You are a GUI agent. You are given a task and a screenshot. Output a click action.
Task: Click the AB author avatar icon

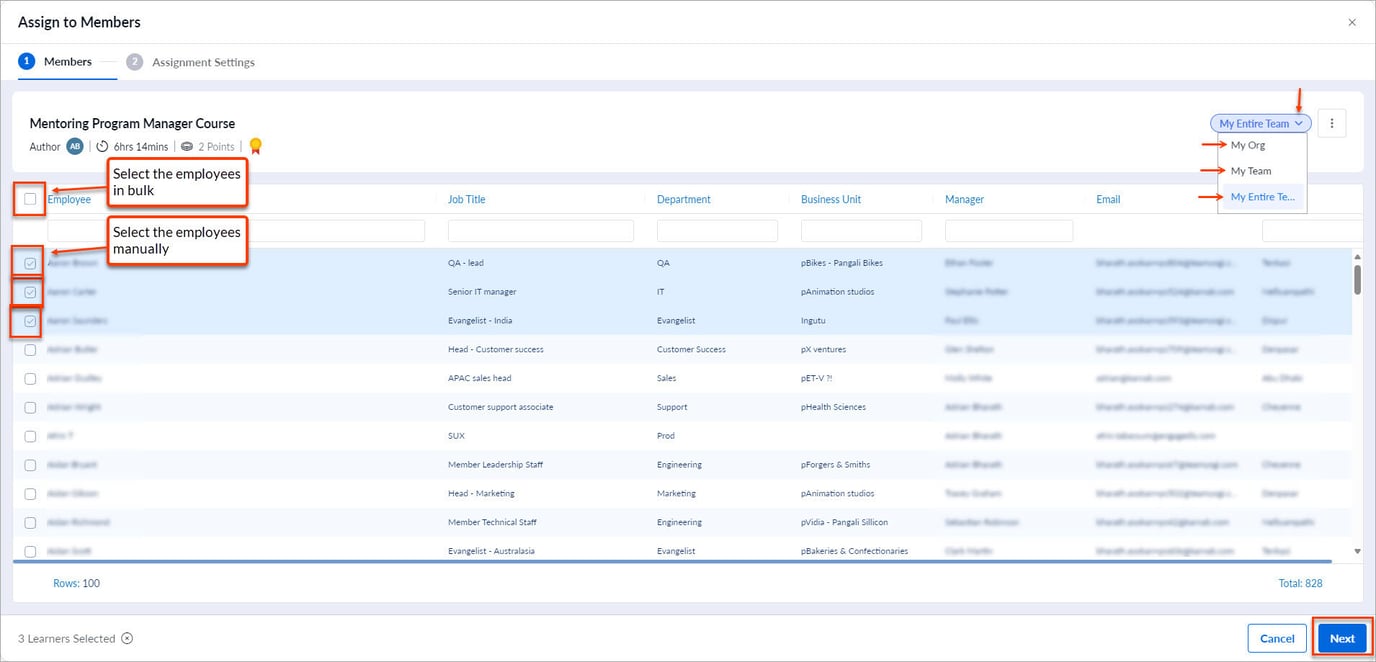pyautogui.click(x=75, y=147)
